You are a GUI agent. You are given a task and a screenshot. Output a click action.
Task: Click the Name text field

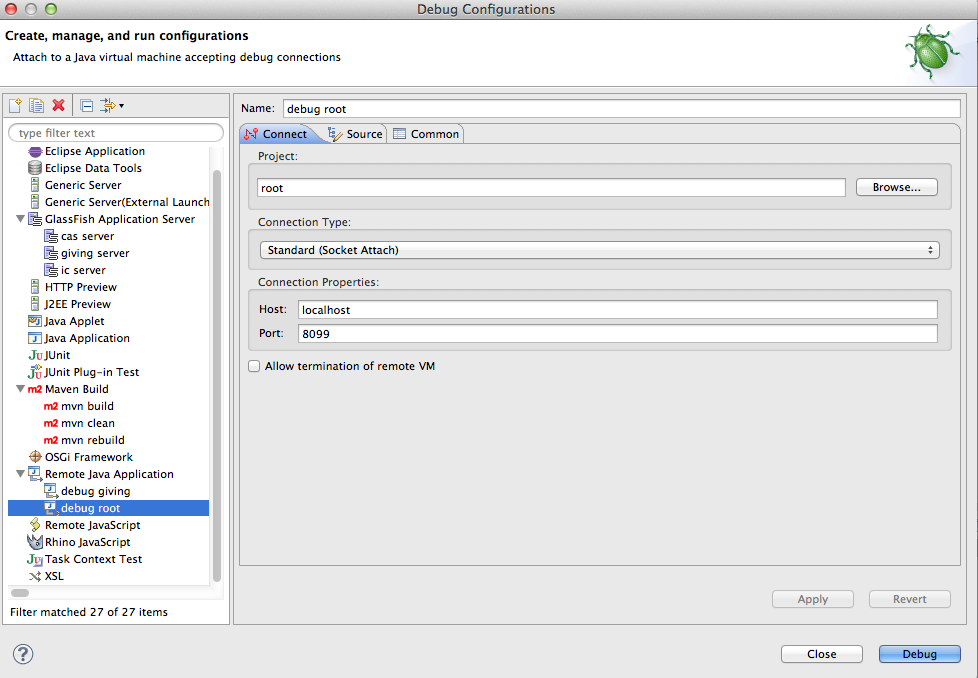621,109
